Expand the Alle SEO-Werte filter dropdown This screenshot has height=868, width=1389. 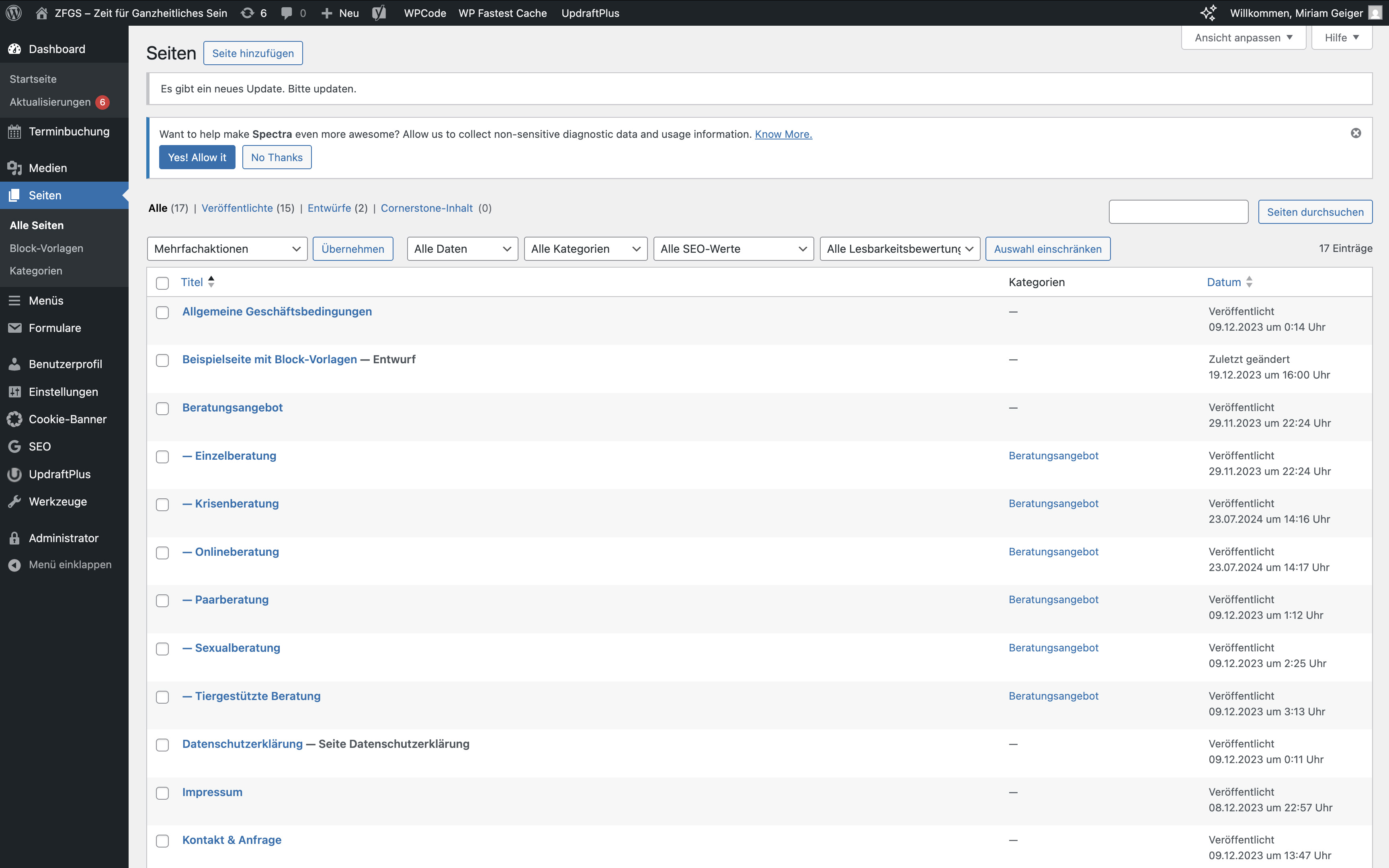click(x=733, y=249)
